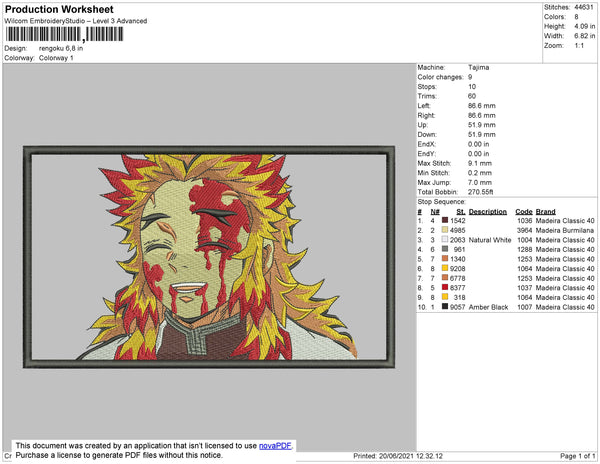Click the Width value 6.82 in

tap(585, 36)
